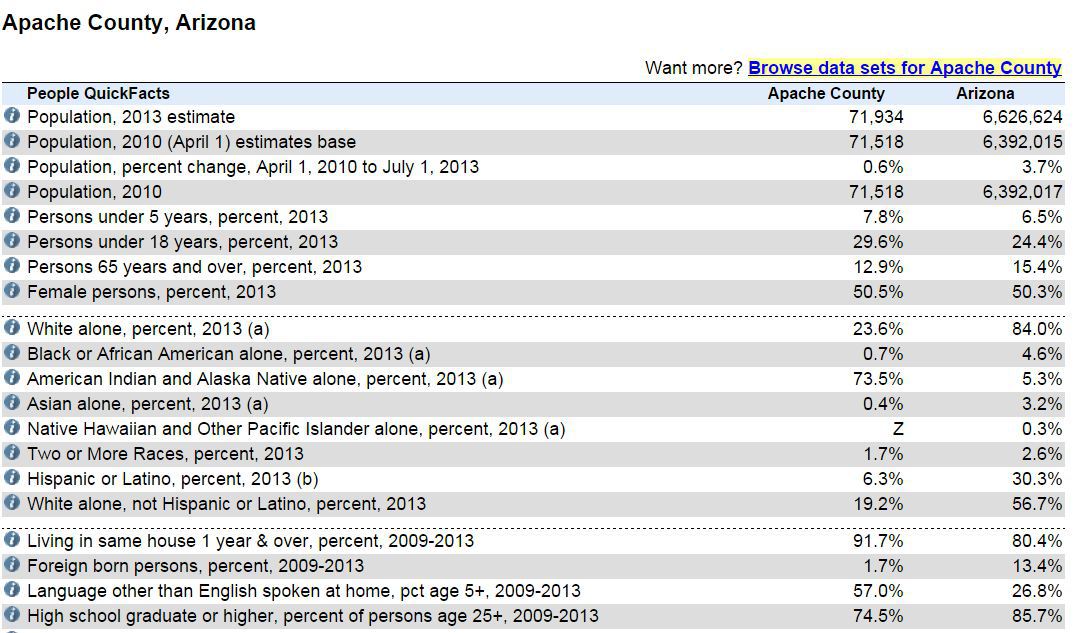The image size is (1082, 633).
Task: Click info icon beside High school graduate or higher
Action: tap(12, 615)
